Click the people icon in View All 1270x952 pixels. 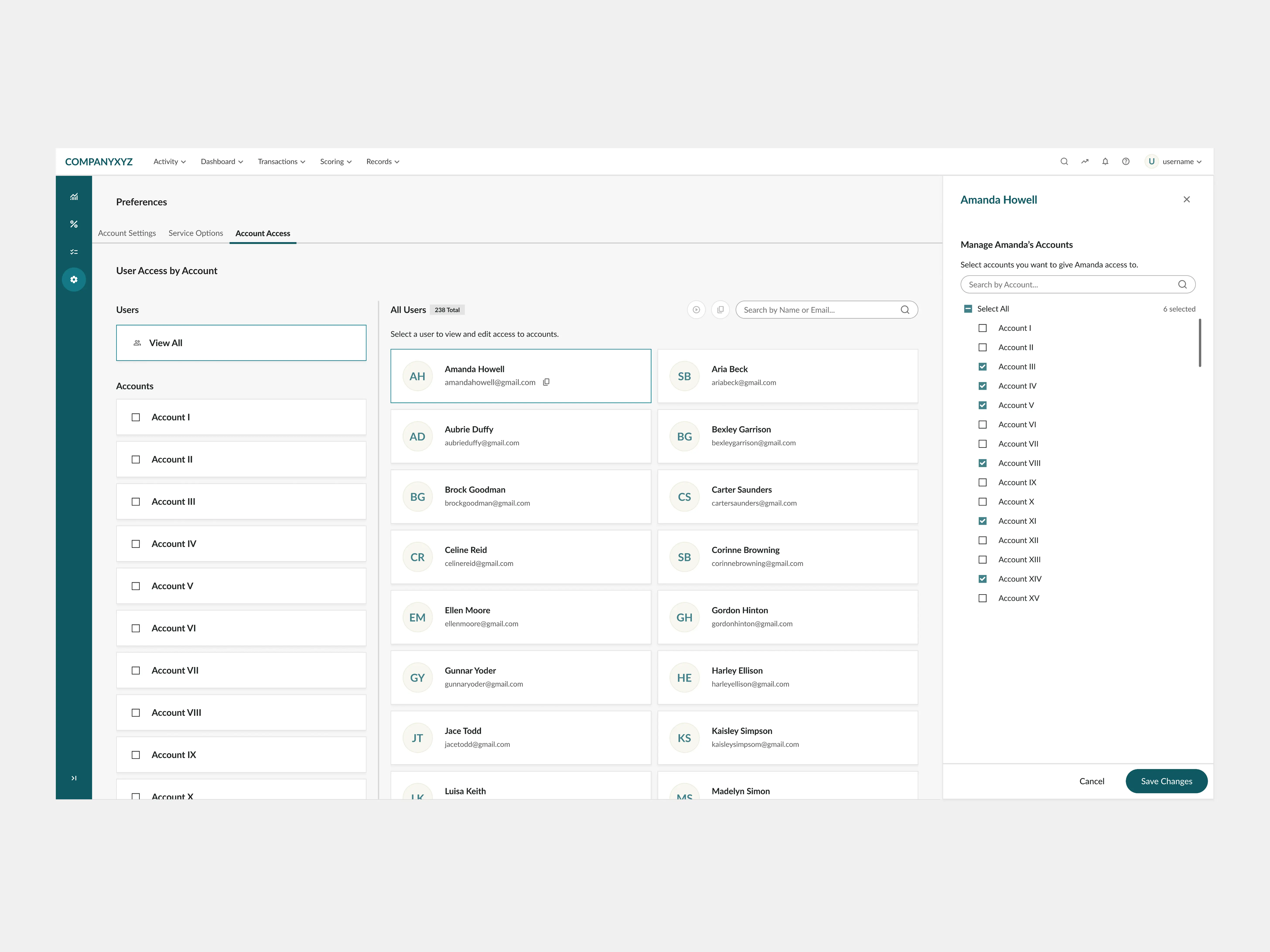click(x=137, y=343)
